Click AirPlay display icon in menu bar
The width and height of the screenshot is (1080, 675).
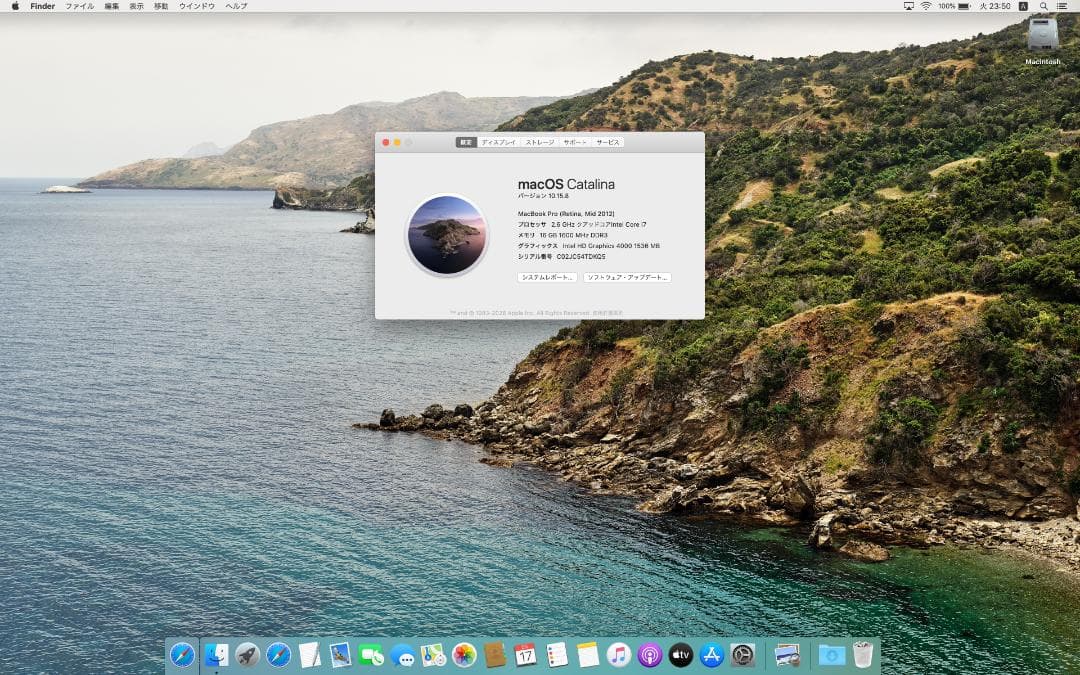pyautogui.click(x=908, y=6)
